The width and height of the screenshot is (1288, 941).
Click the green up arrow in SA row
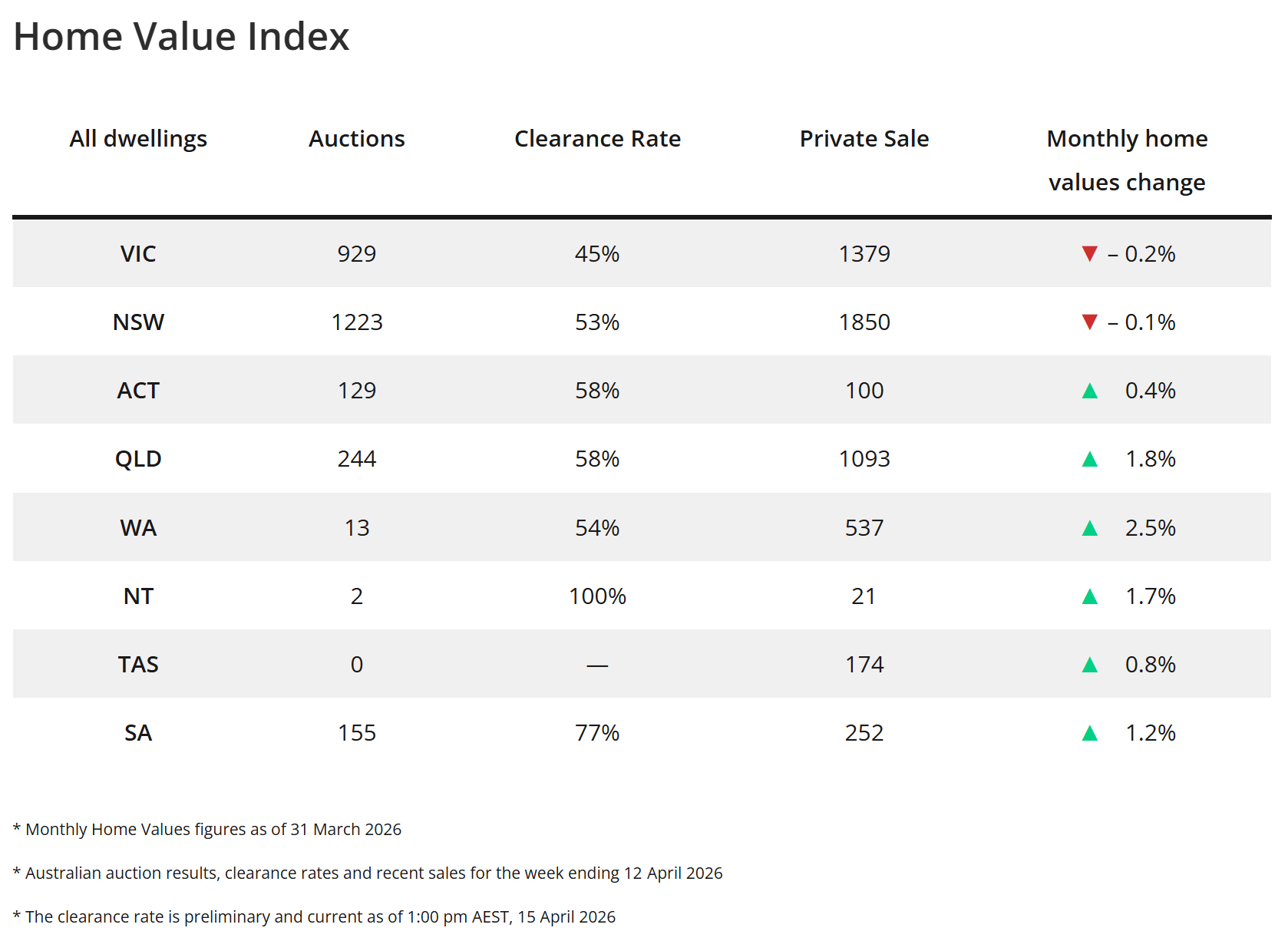[x=1089, y=733]
